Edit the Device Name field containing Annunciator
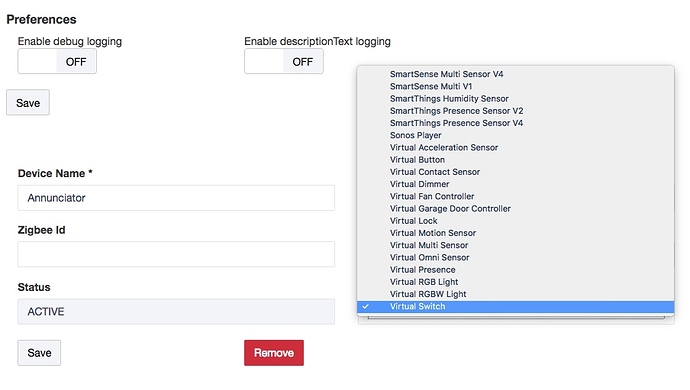690x390 pixels. 176,198
